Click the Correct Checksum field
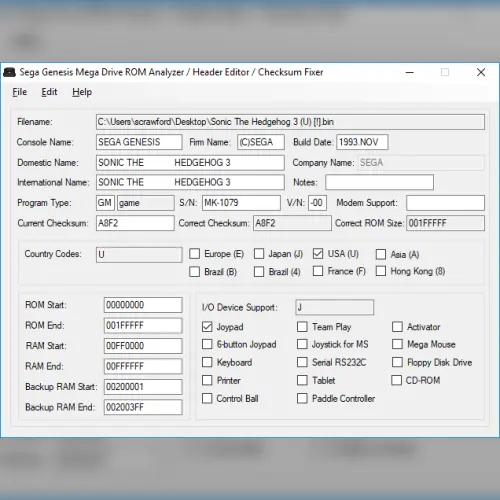The width and height of the screenshot is (500, 500). coord(292,223)
